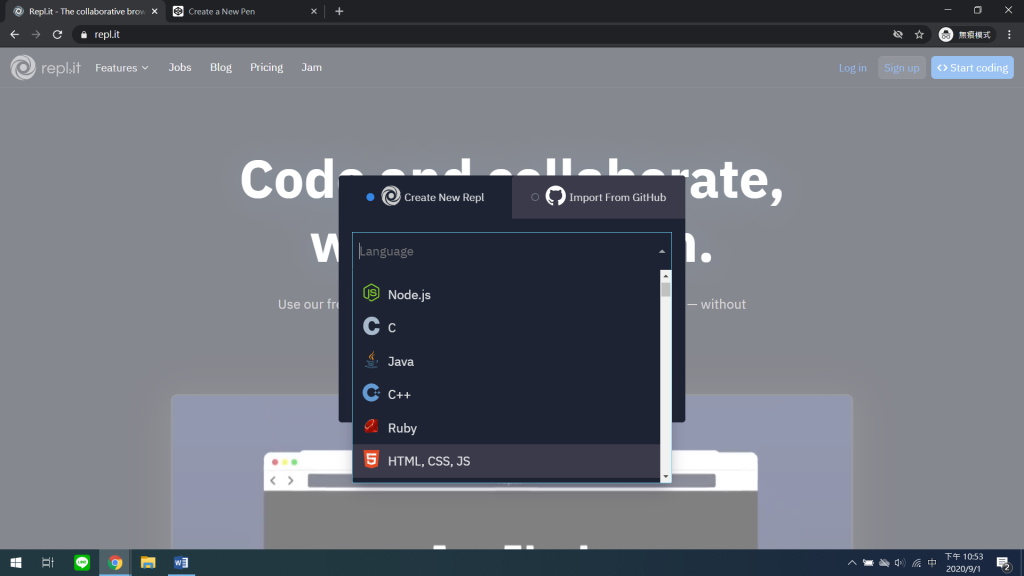Viewport: 1024px width, 576px height.
Task: Switch to Create a New Pen browser tab
Action: [243, 11]
